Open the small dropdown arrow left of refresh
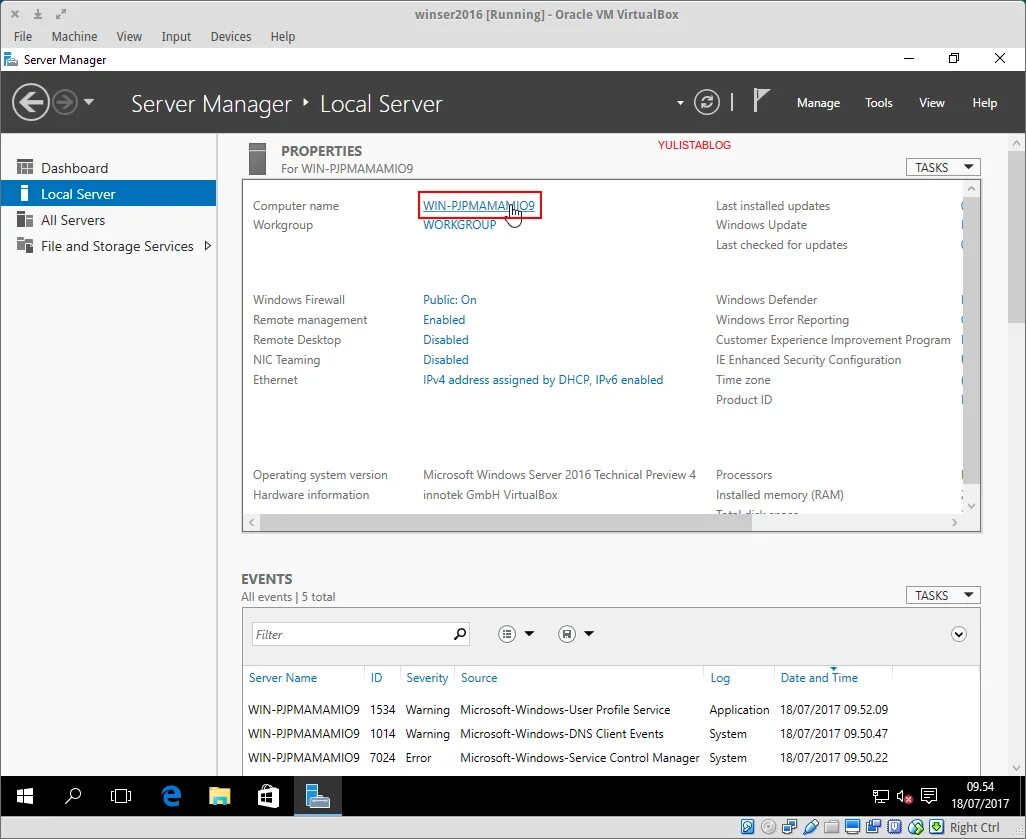The image size is (1026, 839). pos(681,103)
